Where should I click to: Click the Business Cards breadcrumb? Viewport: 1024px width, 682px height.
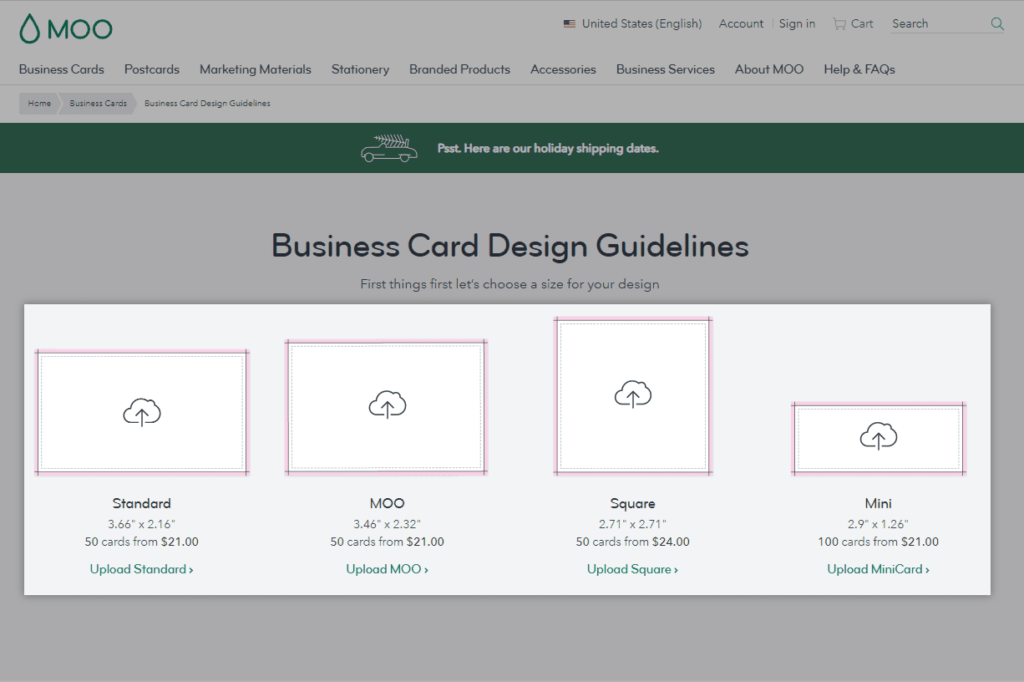pos(98,103)
